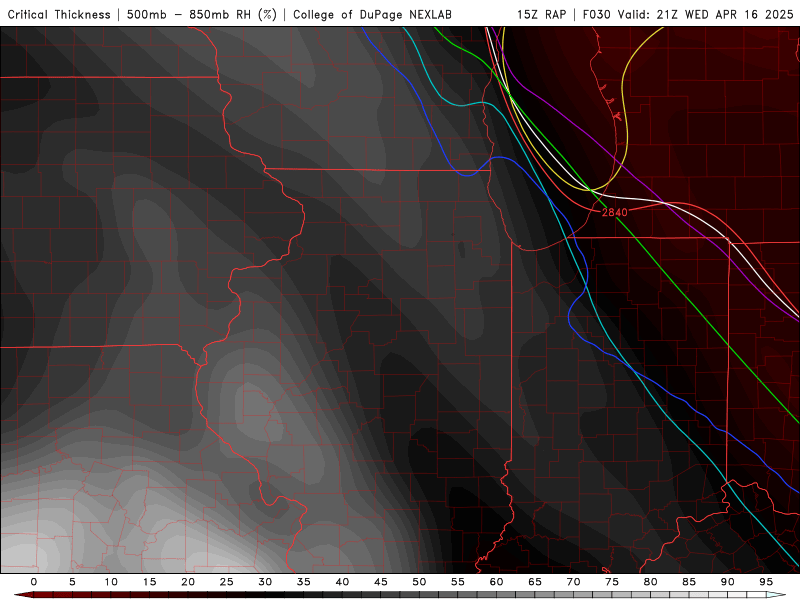Click the "55" tick label
Screen dimensions: 800x600
457,582
